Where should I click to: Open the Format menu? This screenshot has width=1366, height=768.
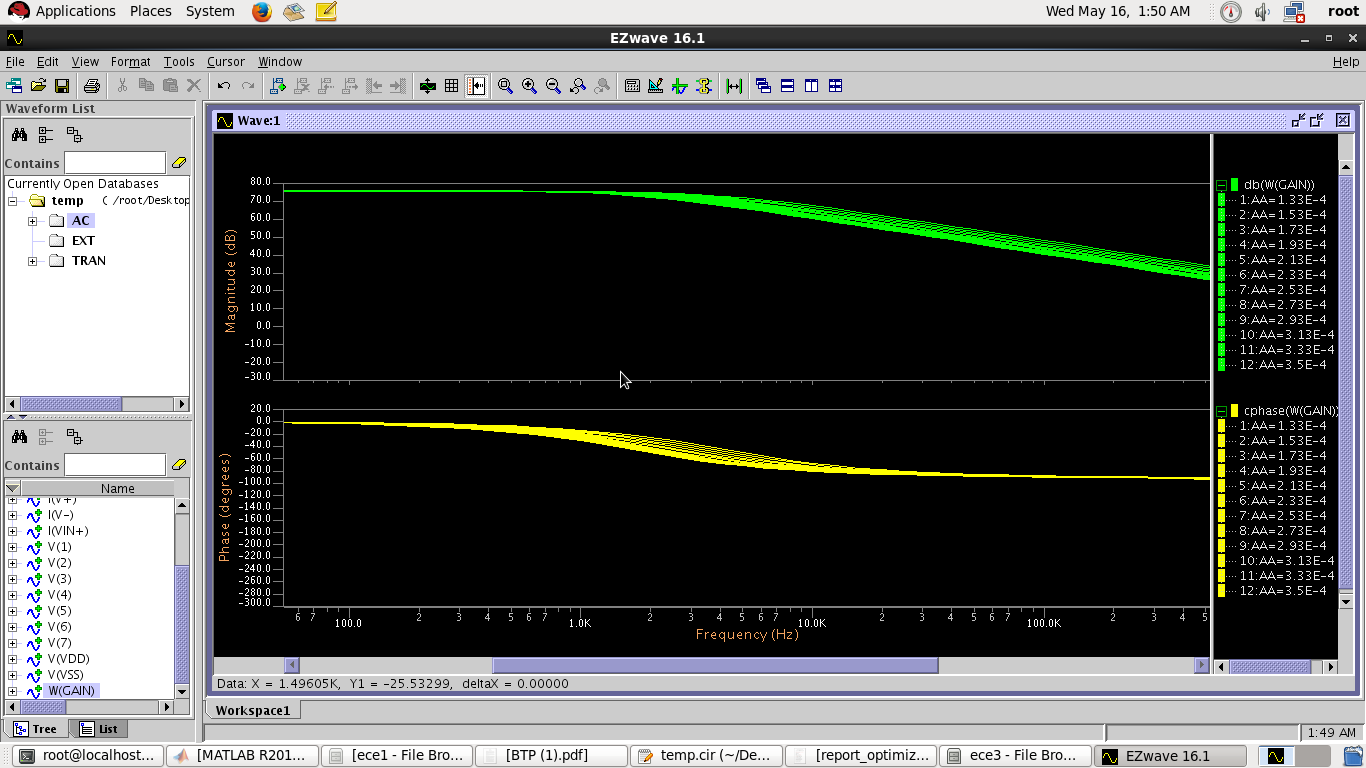tap(130, 62)
